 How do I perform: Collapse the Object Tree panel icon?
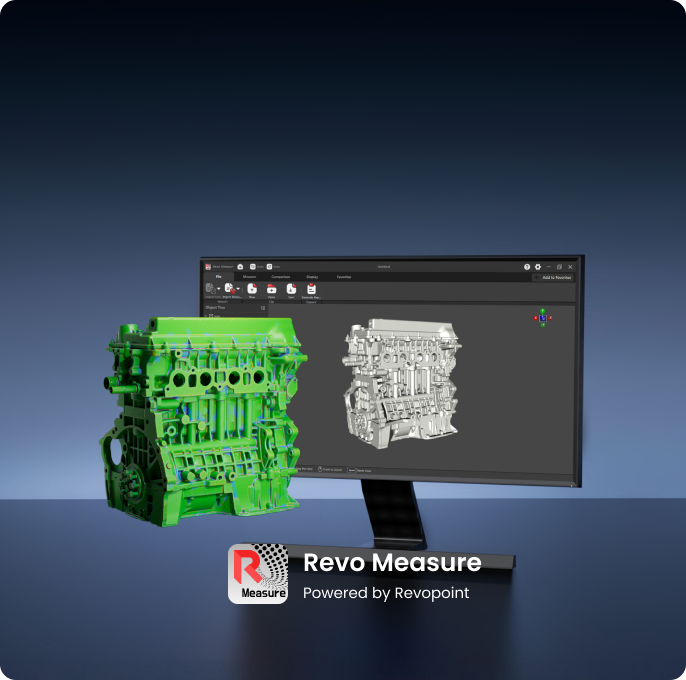pyautogui.click(x=263, y=308)
